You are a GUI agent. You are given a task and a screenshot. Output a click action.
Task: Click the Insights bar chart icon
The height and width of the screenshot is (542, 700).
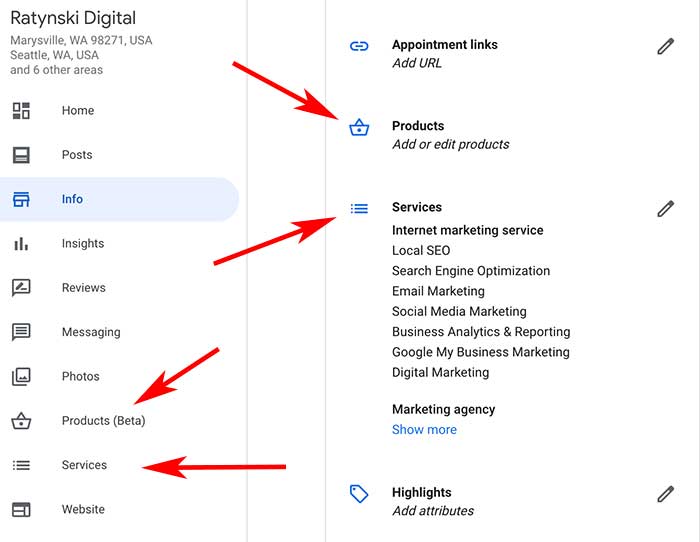tap(21, 244)
